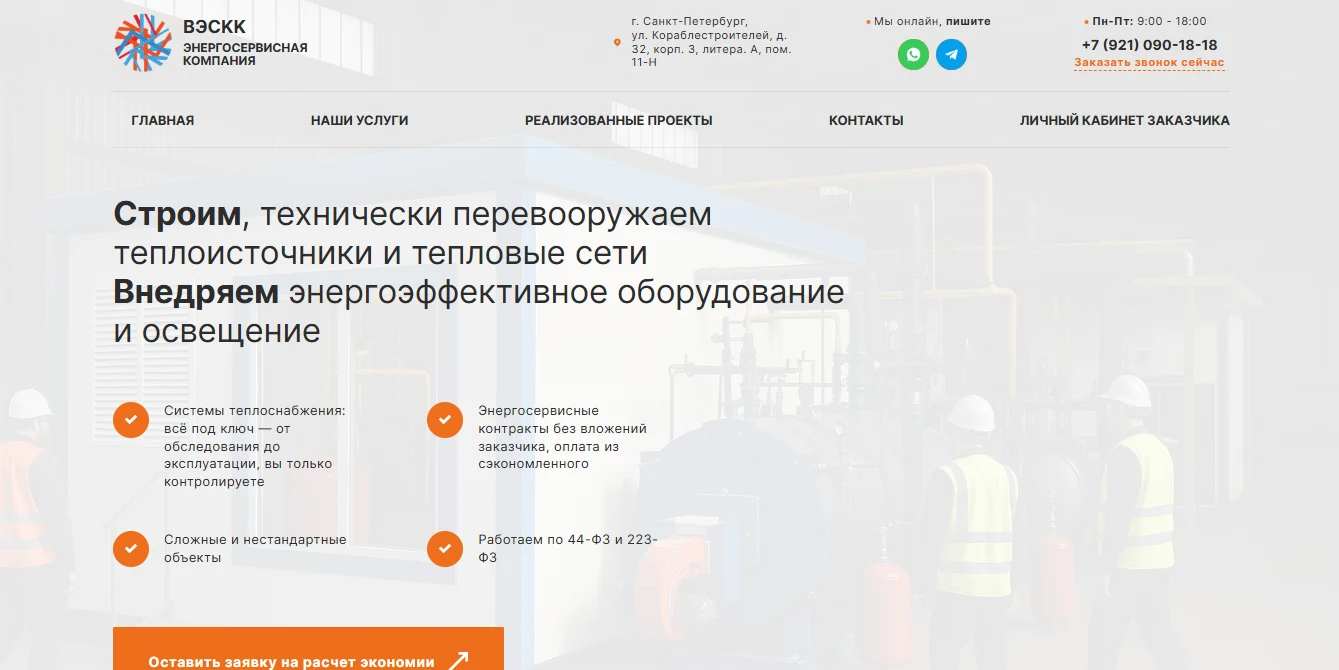This screenshot has height=670, width=1339.
Task: Open WhatsApp chat via green icon
Action: [913, 54]
